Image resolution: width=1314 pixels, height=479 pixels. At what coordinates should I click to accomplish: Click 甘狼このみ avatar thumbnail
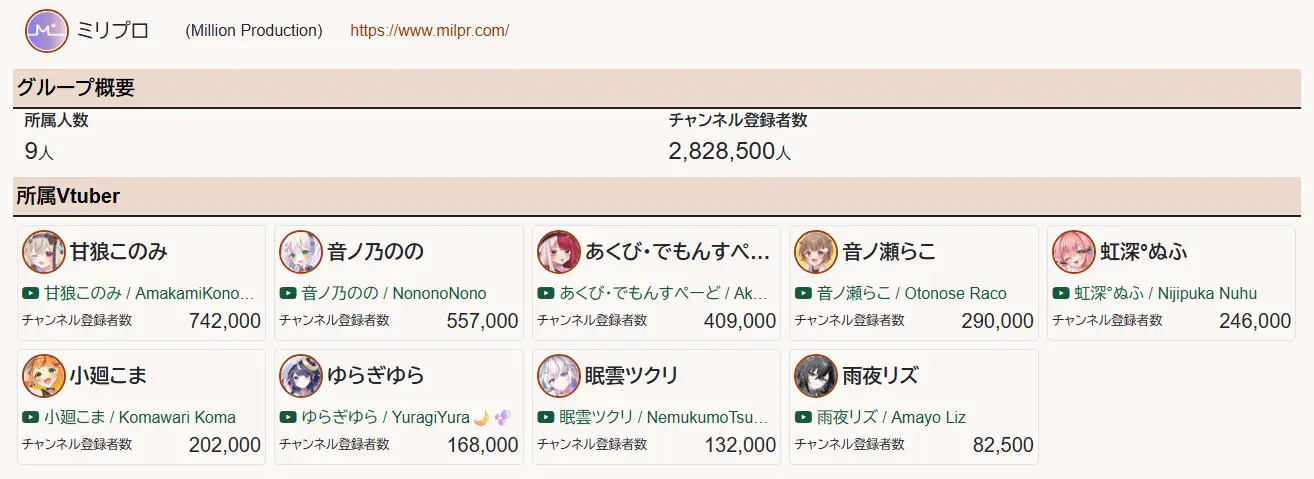pyautogui.click(x=43, y=252)
